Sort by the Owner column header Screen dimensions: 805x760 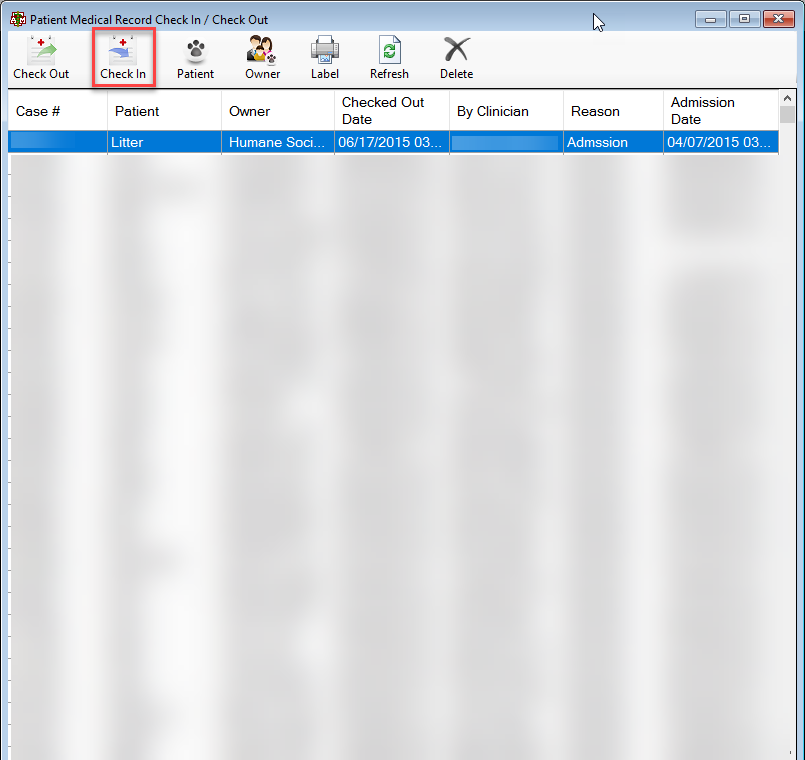tap(278, 111)
